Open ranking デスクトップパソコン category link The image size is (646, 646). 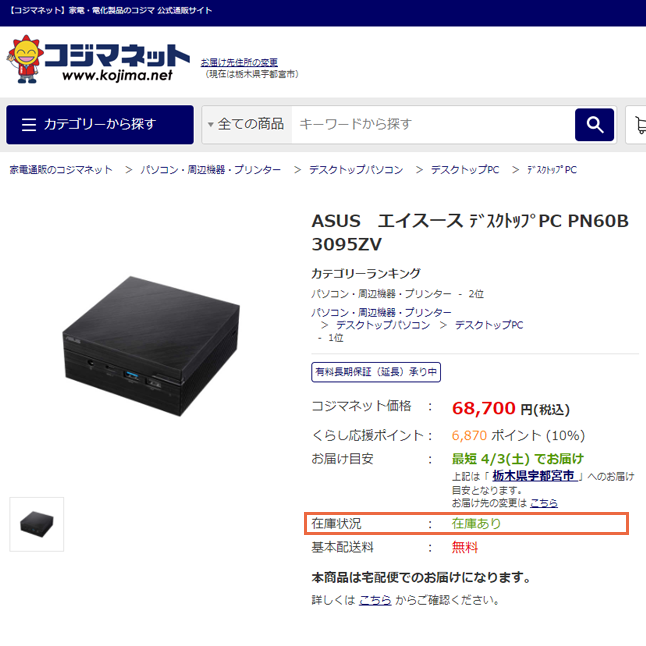(383, 325)
